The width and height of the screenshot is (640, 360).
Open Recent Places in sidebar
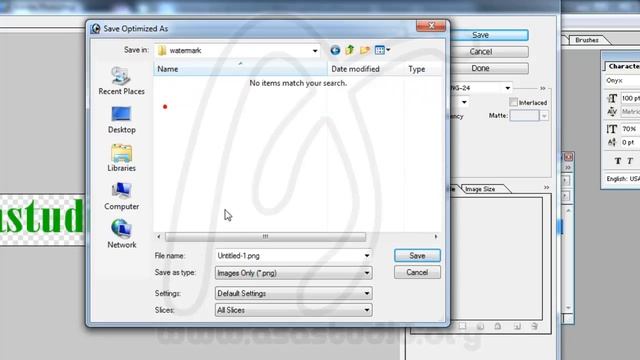[x=121, y=81]
